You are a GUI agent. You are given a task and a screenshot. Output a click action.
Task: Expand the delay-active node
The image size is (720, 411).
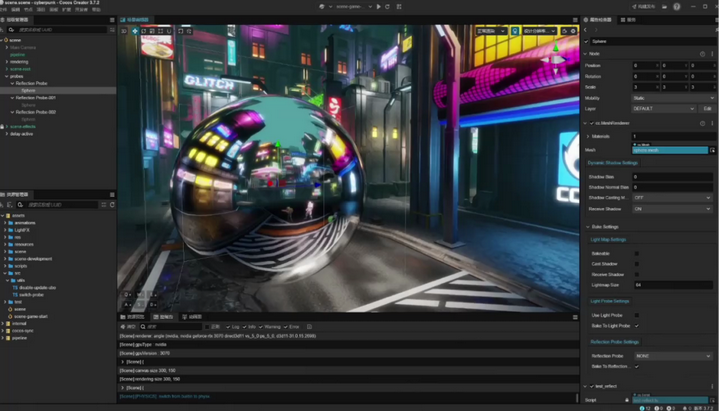point(7,134)
